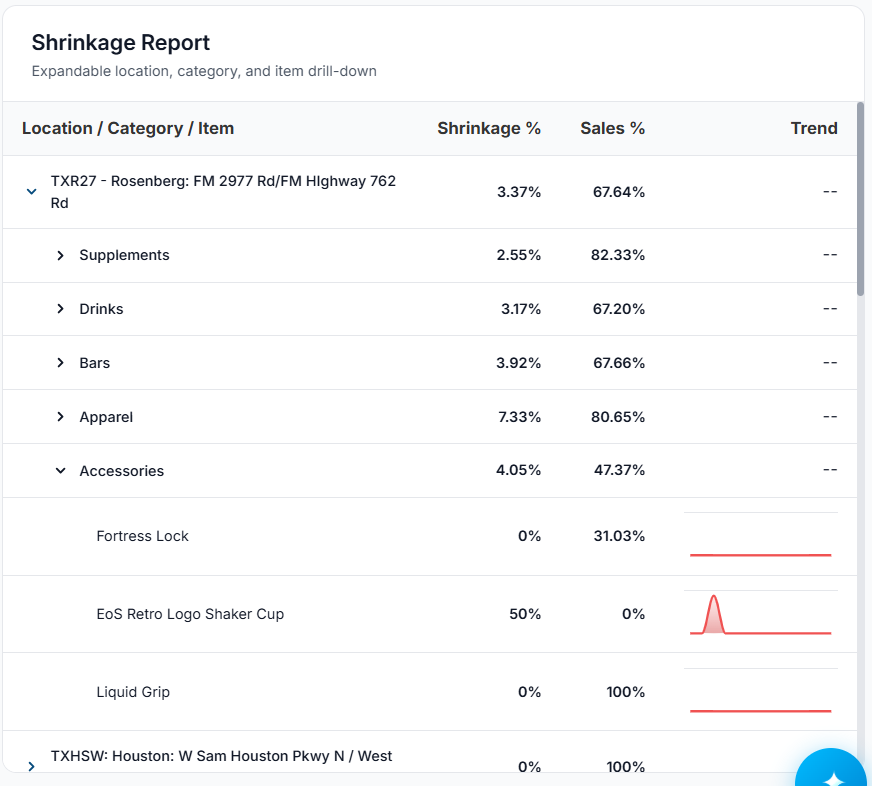Click the Liquid Grip trend sparkline
Viewport: 872px width, 786px height.
click(761, 692)
